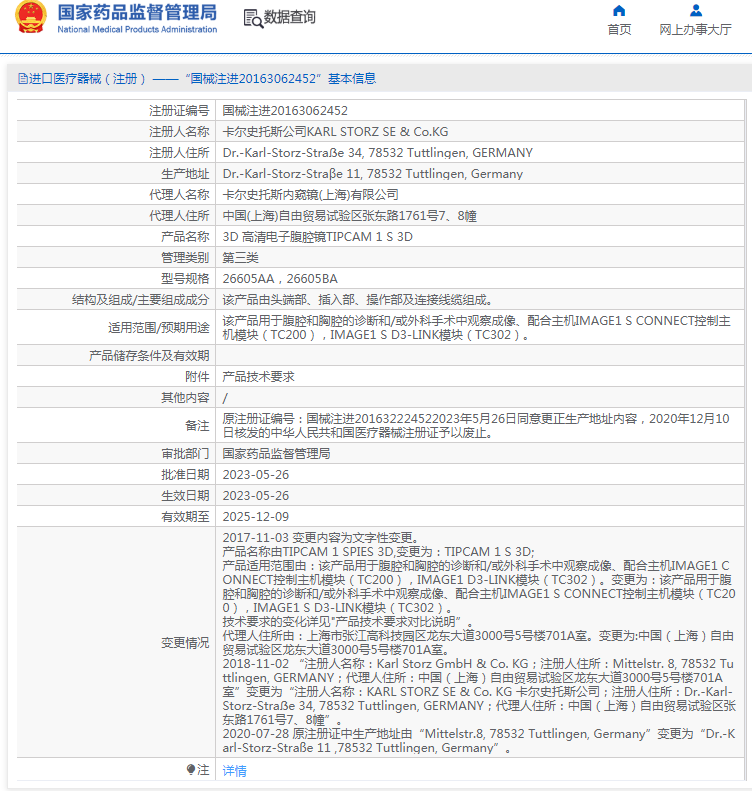This screenshot has width=752, height=791.
Task: Click product name 3D 高清电子腹腔镜TIPCAM value
Action: [x=317, y=237]
